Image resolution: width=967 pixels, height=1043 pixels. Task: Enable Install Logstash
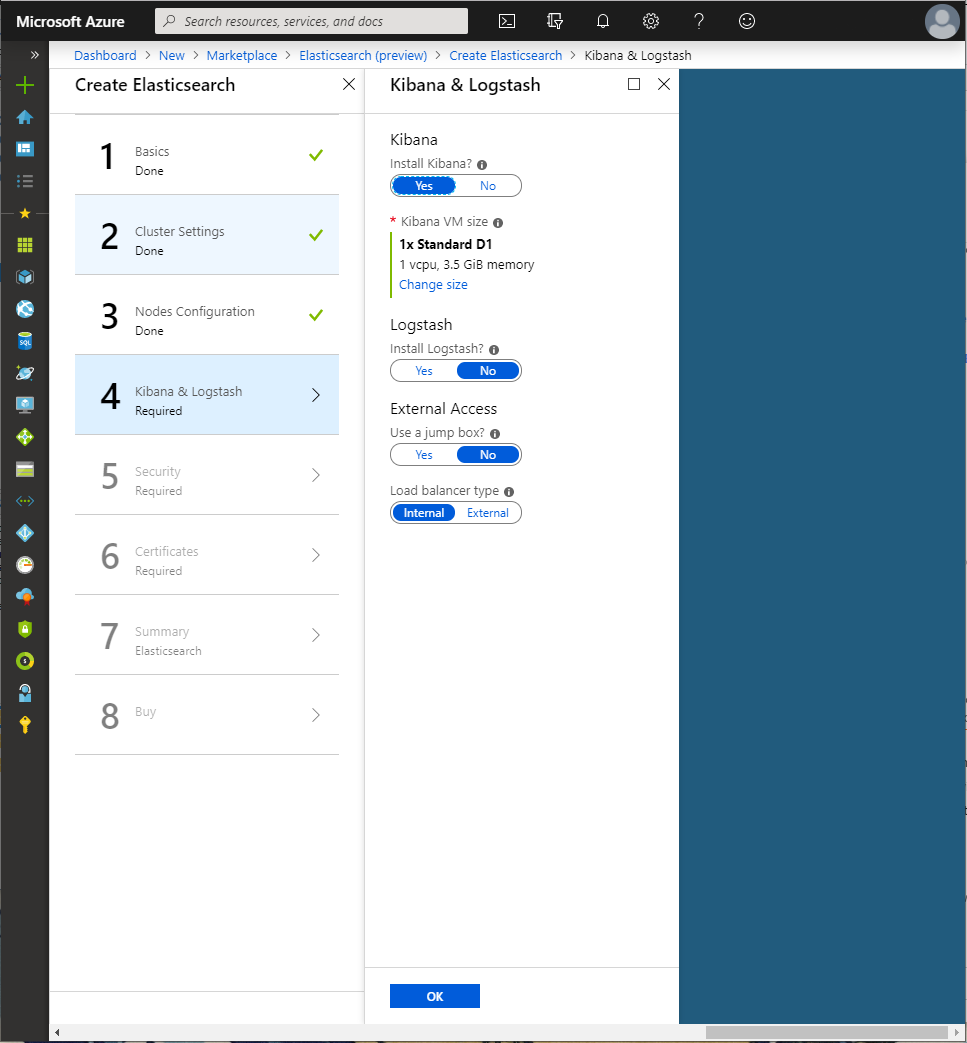423,370
